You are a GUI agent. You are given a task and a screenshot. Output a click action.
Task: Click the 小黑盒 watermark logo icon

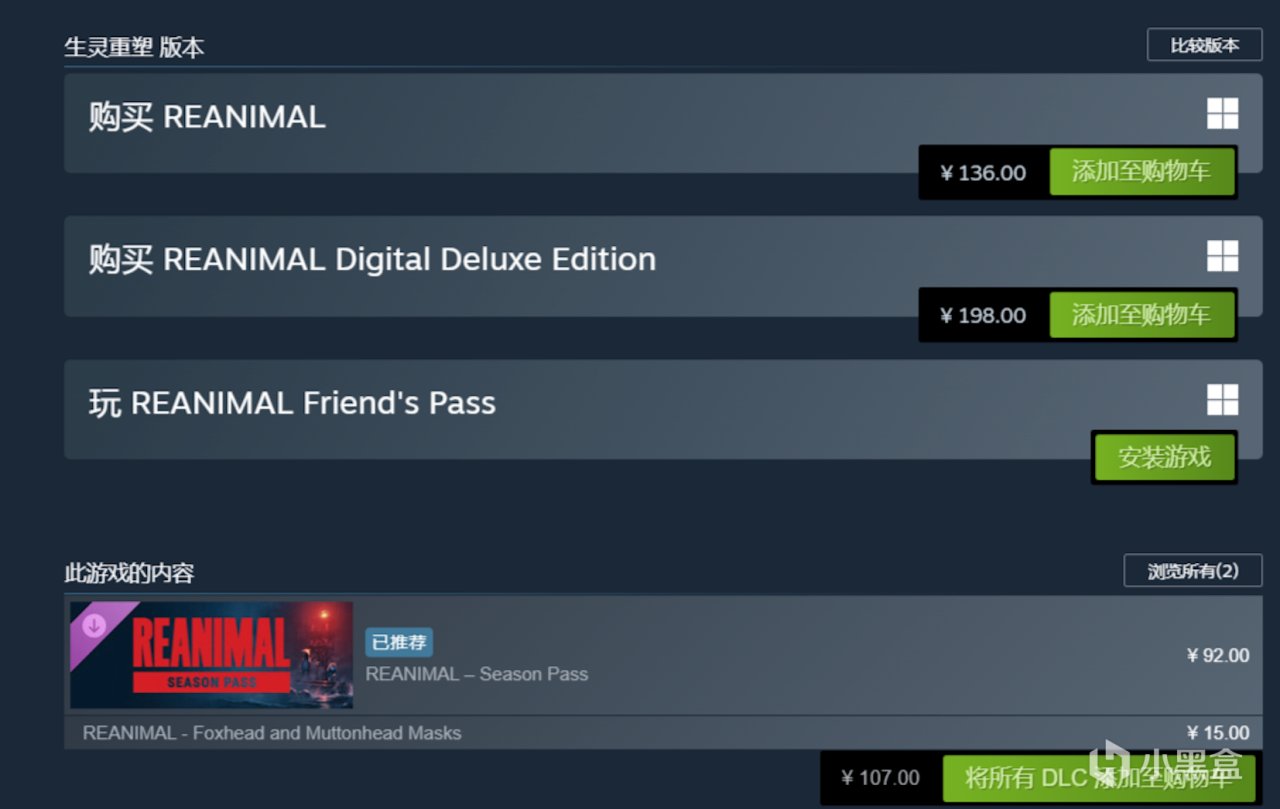(1108, 765)
